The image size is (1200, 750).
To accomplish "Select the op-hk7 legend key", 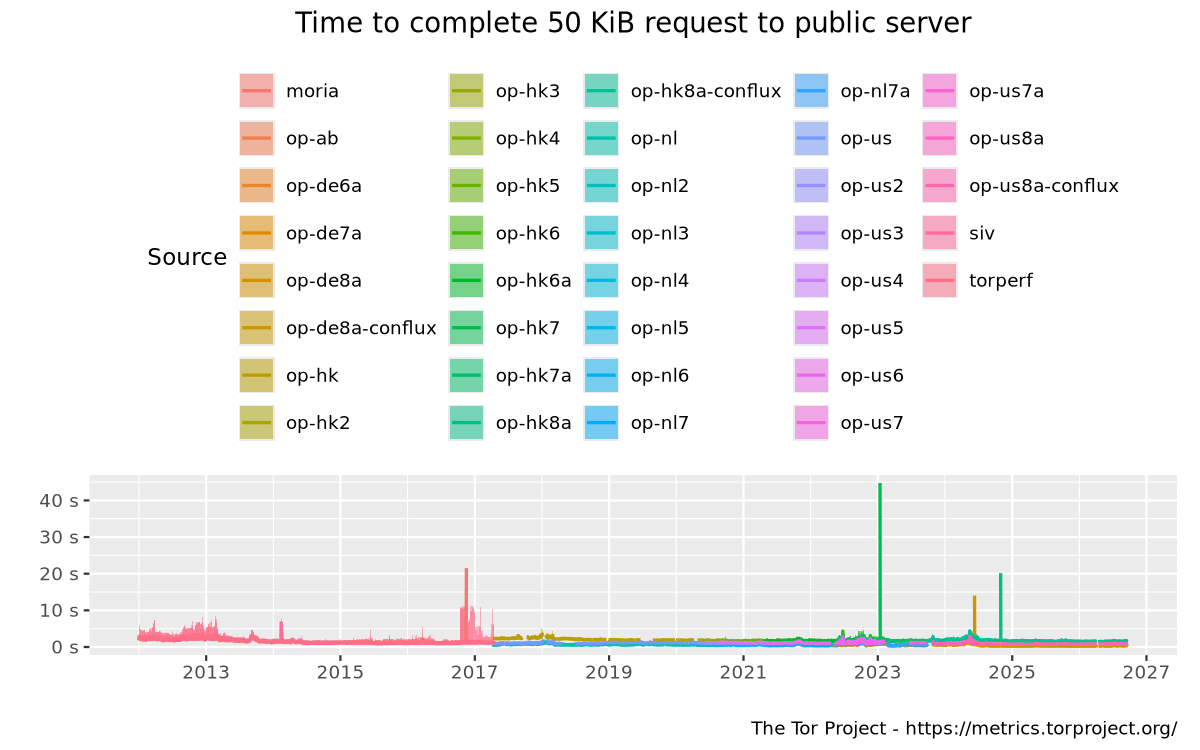I will click(466, 328).
